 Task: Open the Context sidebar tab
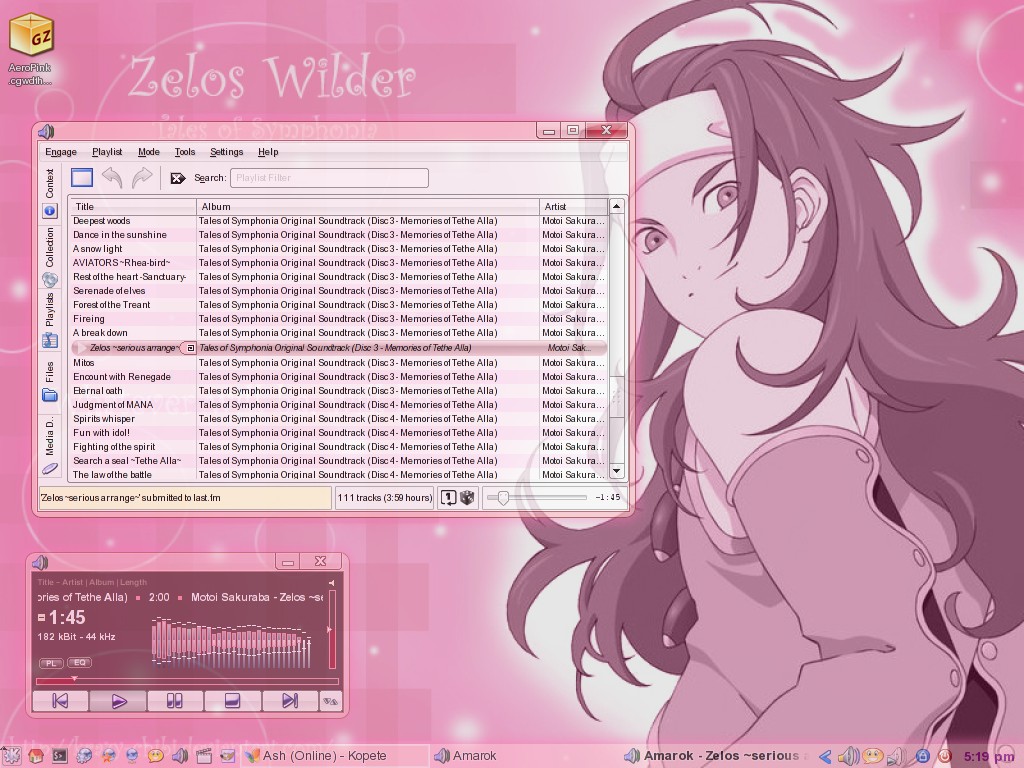pyautogui.click(x=50, y=193)
